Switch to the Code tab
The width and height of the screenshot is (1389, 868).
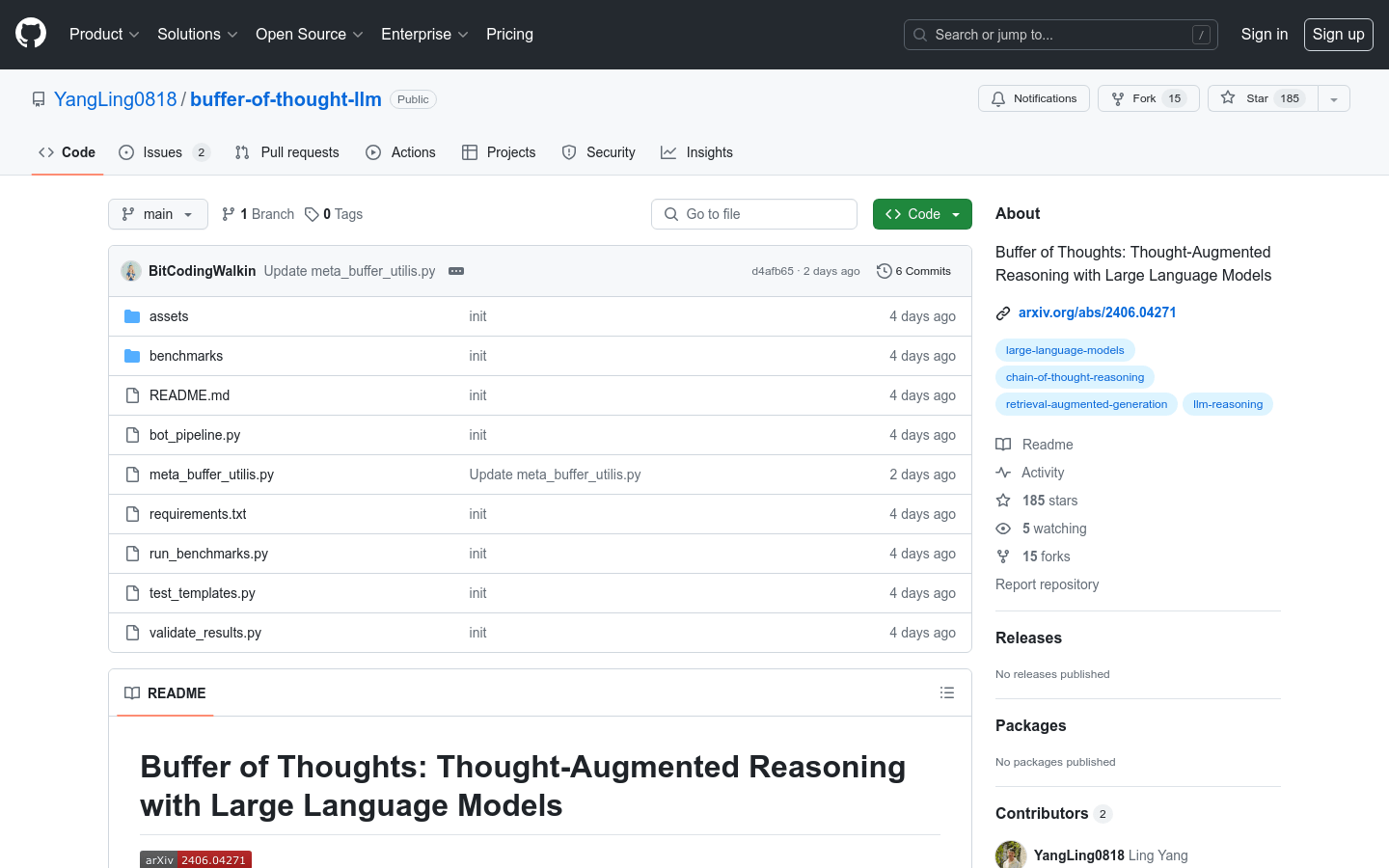[x=68, y=152]
